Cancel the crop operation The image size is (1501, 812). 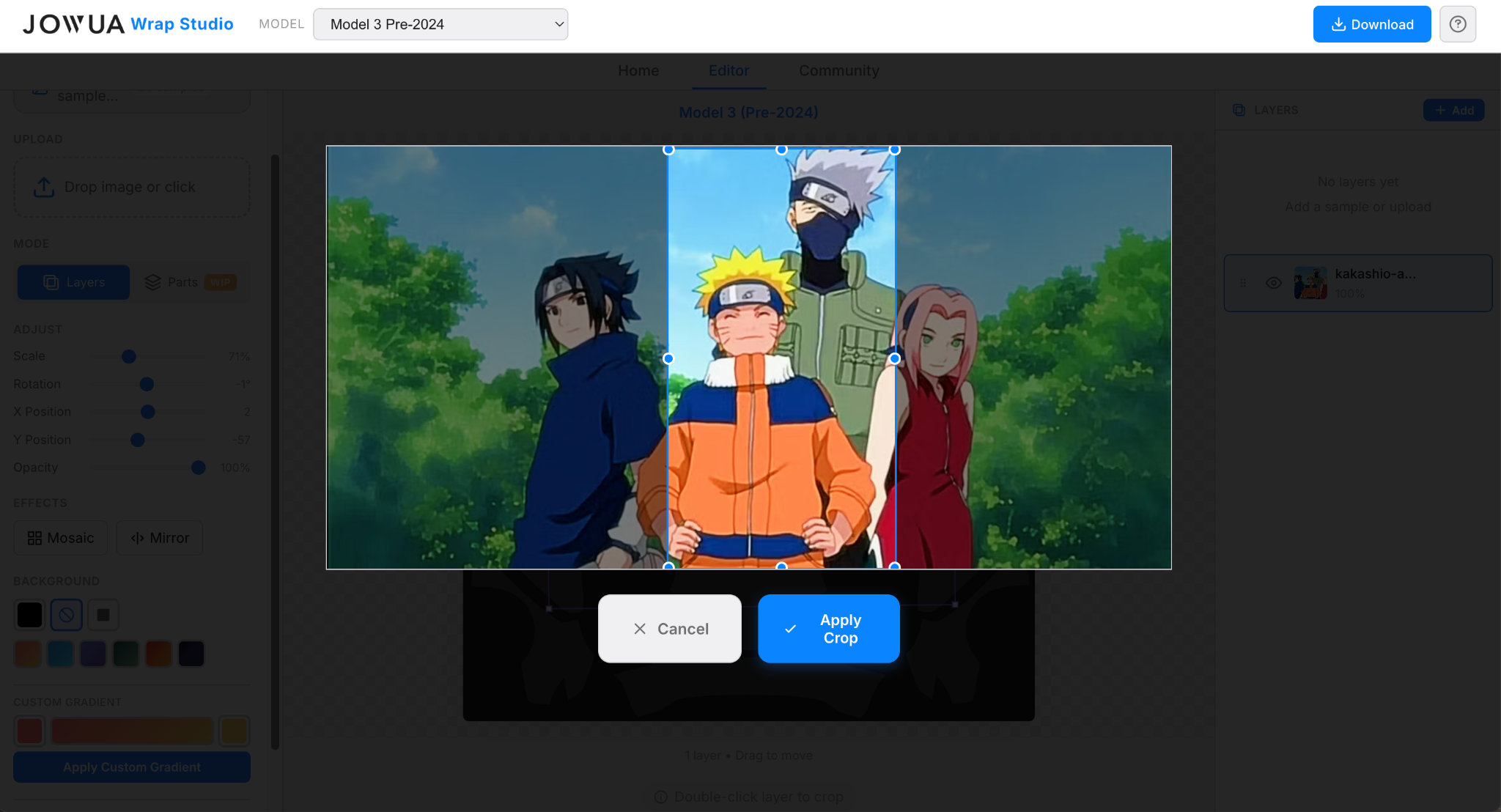click(x=669, y=629)
